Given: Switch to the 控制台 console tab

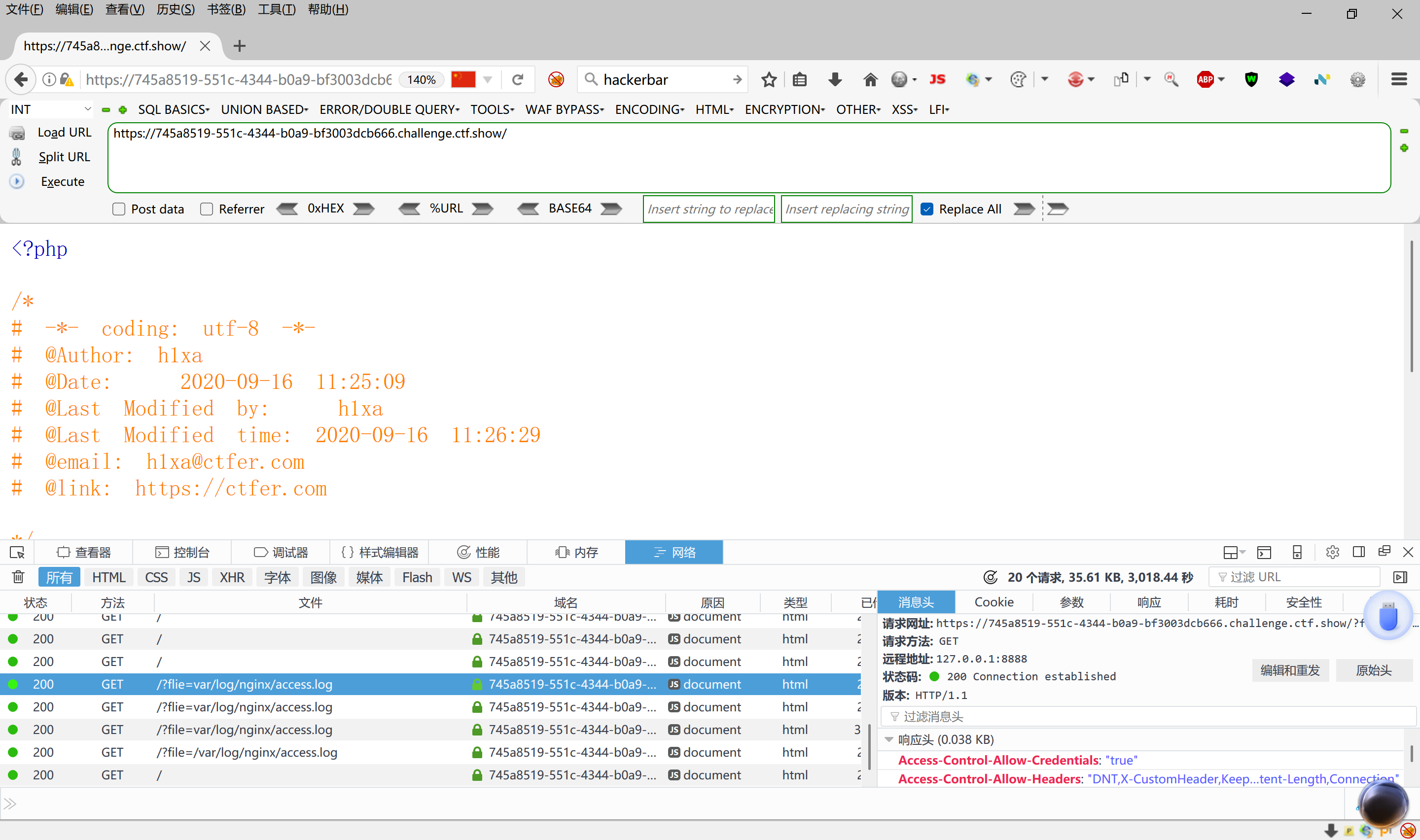Looking at the screenshot, I should pyautogui.click(x=182, y=553).
